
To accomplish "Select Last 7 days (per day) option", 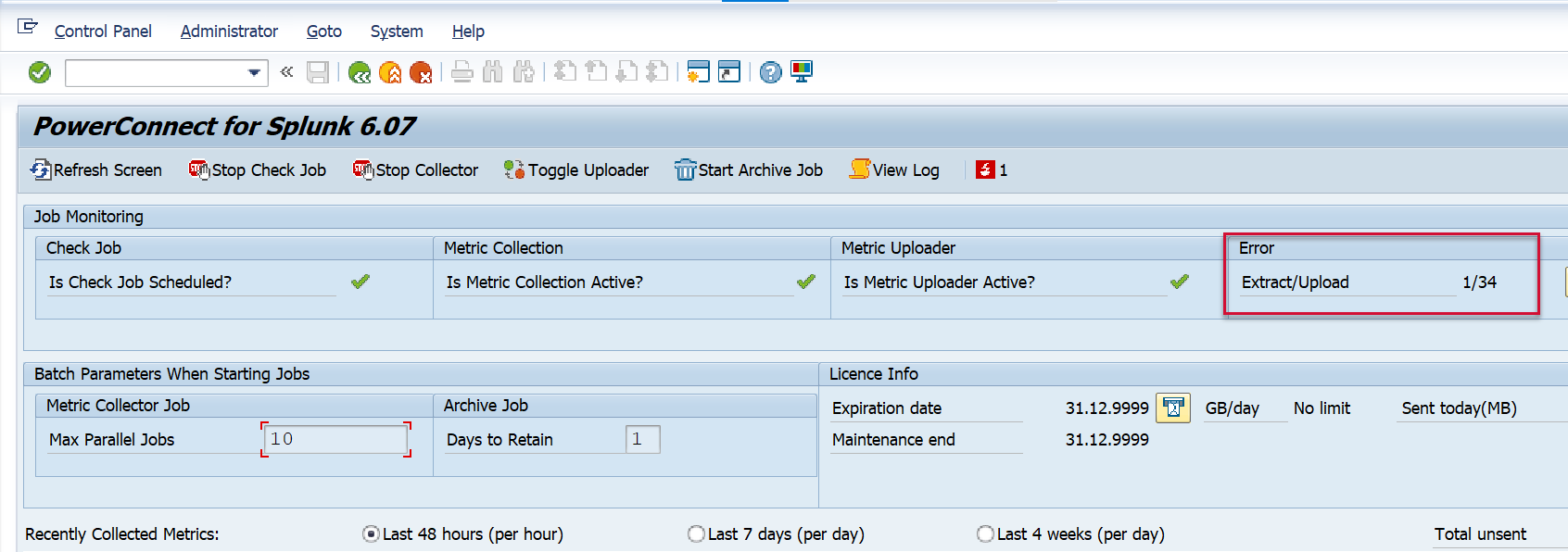I will [x=696, y=534].
